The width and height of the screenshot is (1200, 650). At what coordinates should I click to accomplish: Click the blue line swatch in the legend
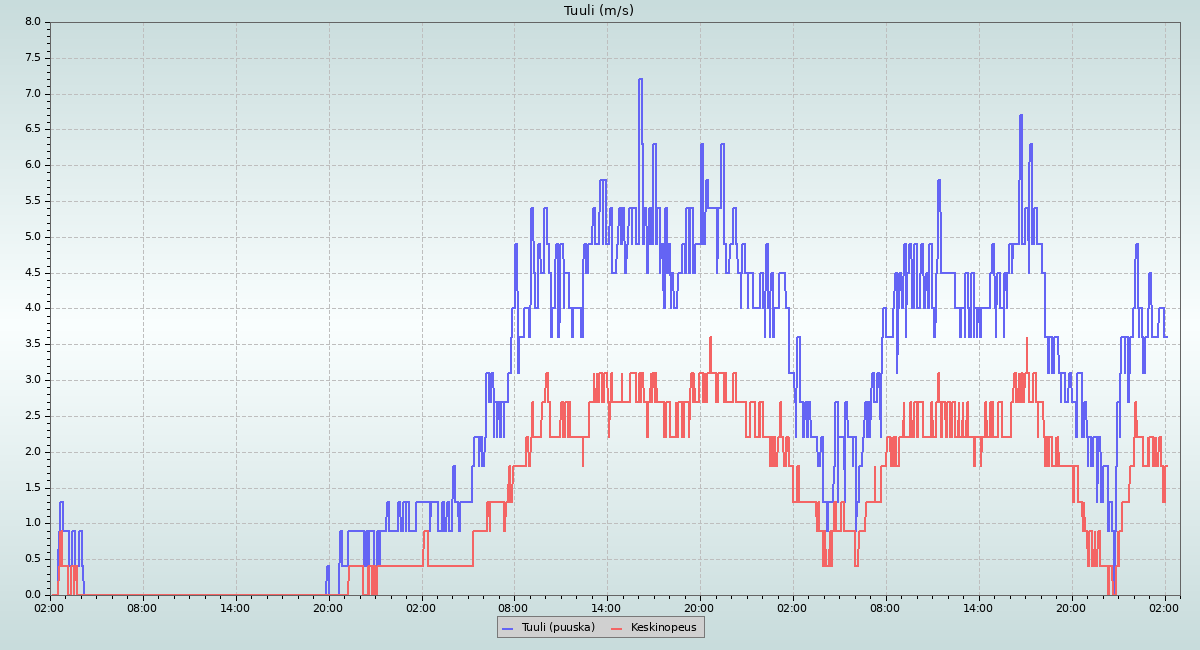[508, 628]
